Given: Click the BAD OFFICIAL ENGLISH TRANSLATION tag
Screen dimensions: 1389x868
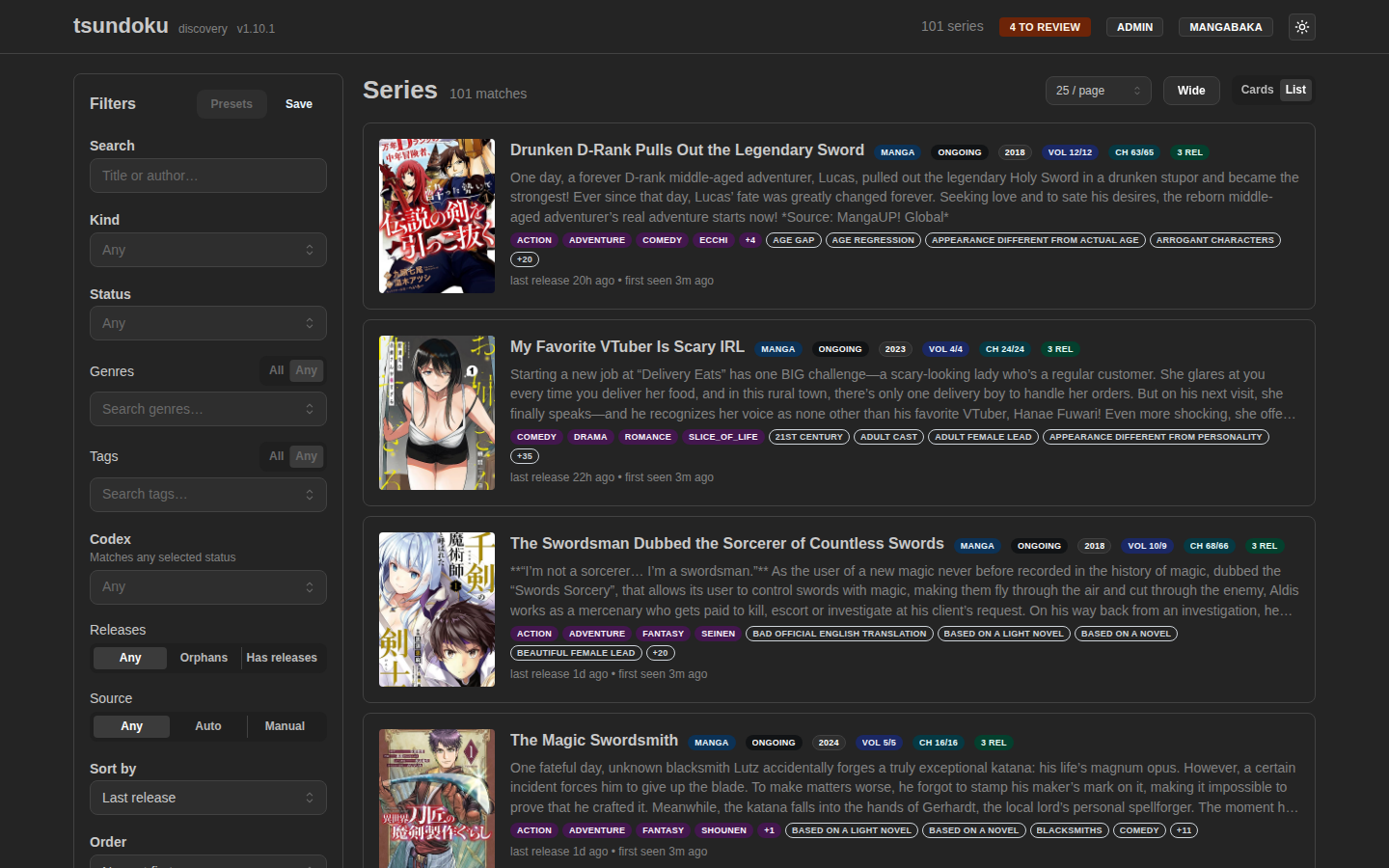Looking at the screenshot, I should point(839,634).
